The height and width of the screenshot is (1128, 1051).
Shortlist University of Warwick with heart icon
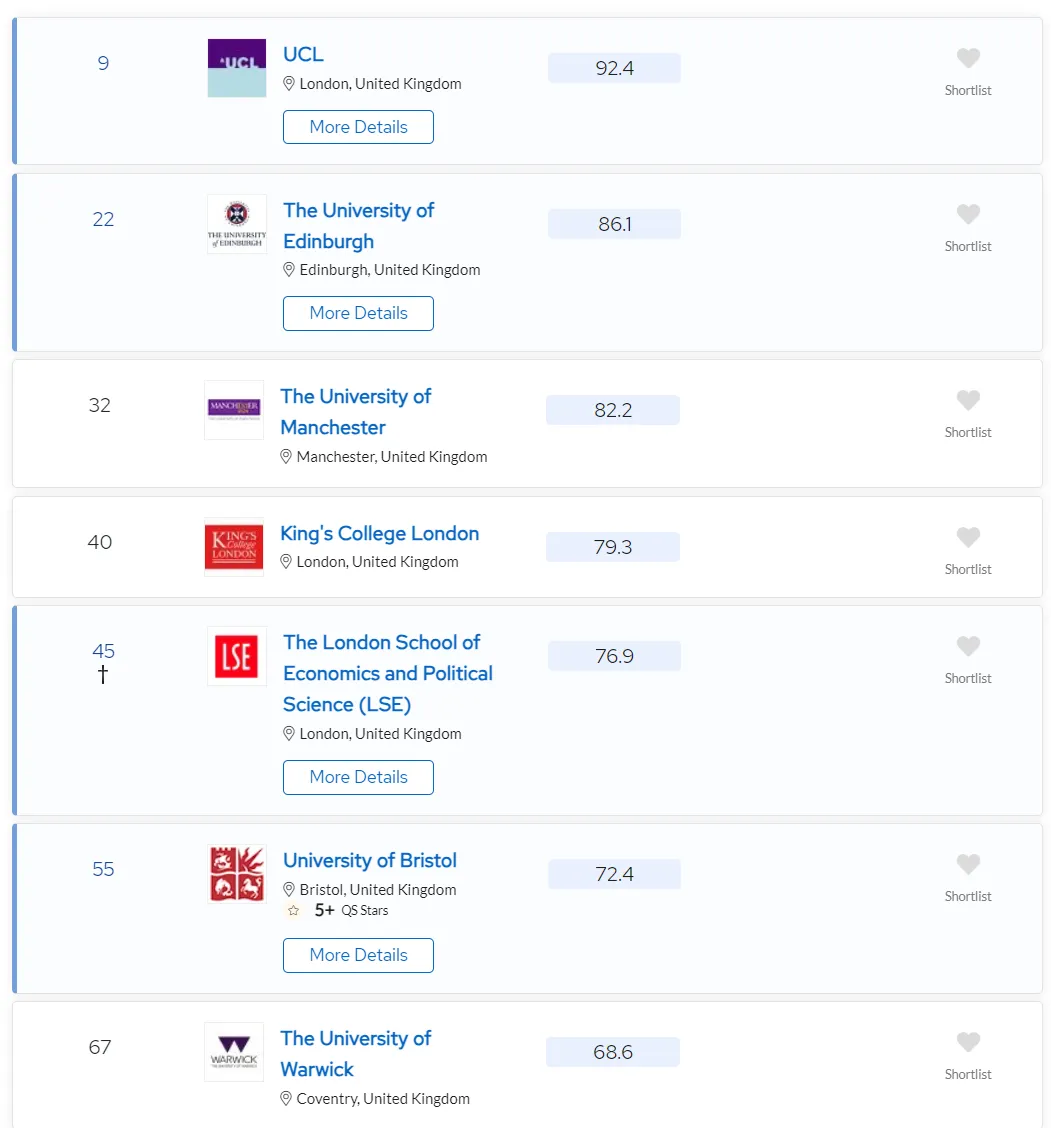pyautogui.click(x=968, y=1042)
